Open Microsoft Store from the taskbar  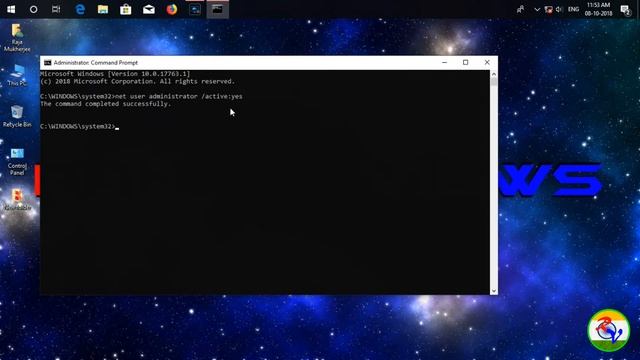pyautogui.click(x=126, y=9)
